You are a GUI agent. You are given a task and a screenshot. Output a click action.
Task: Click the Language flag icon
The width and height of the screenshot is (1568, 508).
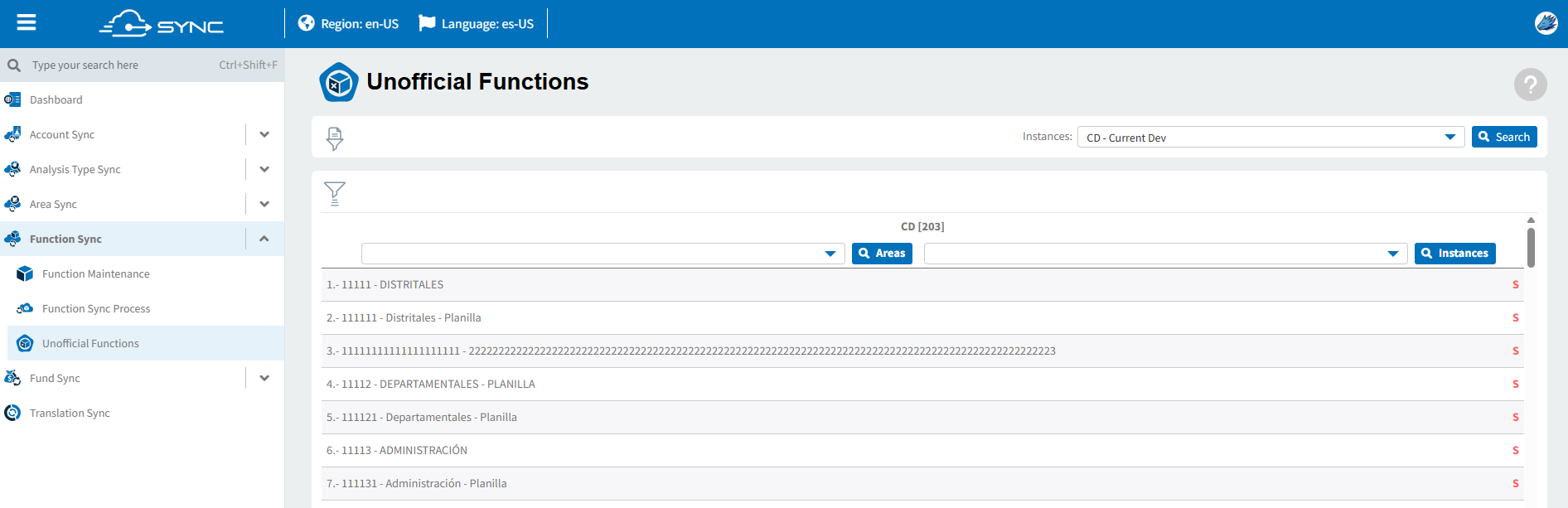tap(427, 23)
